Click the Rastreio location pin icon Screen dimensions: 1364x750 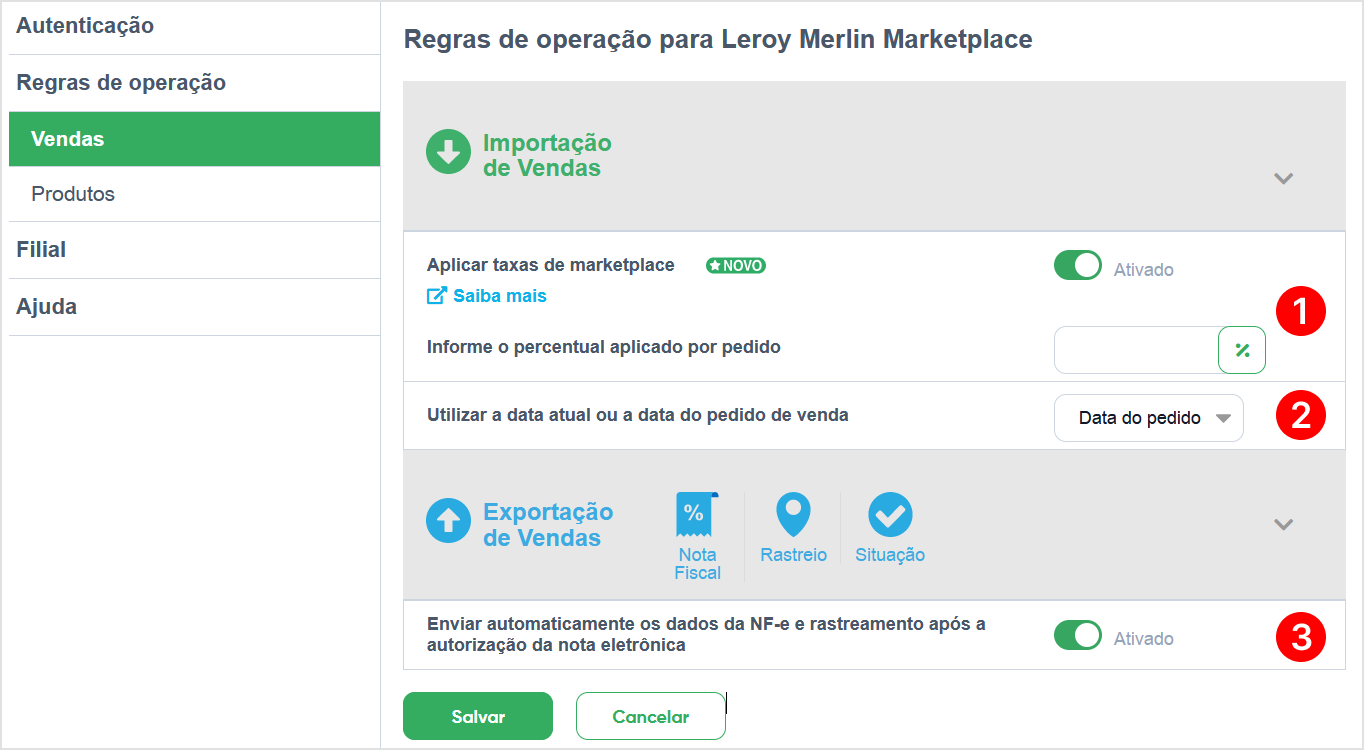[x=793, y=515]
